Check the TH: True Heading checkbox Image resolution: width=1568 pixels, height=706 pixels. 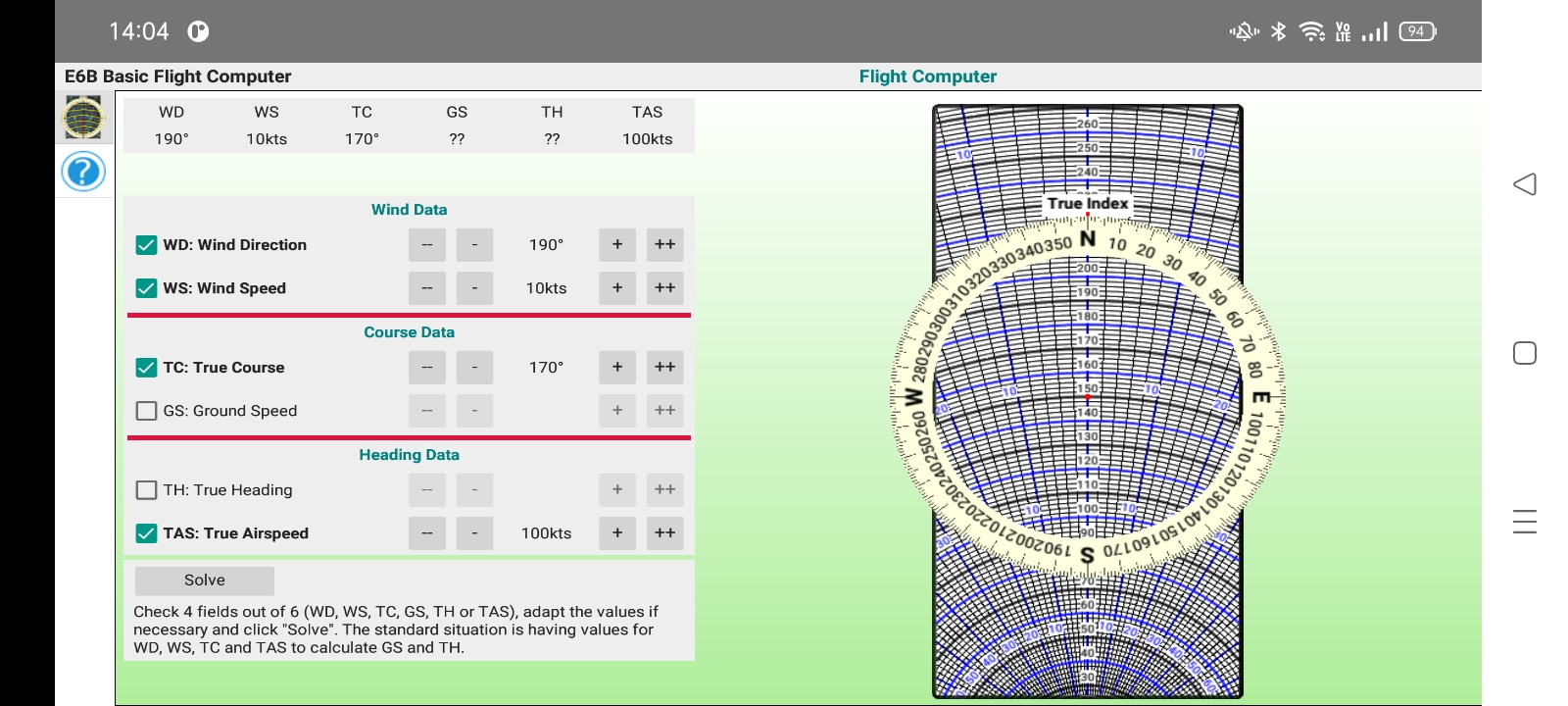tap(146, 490)
